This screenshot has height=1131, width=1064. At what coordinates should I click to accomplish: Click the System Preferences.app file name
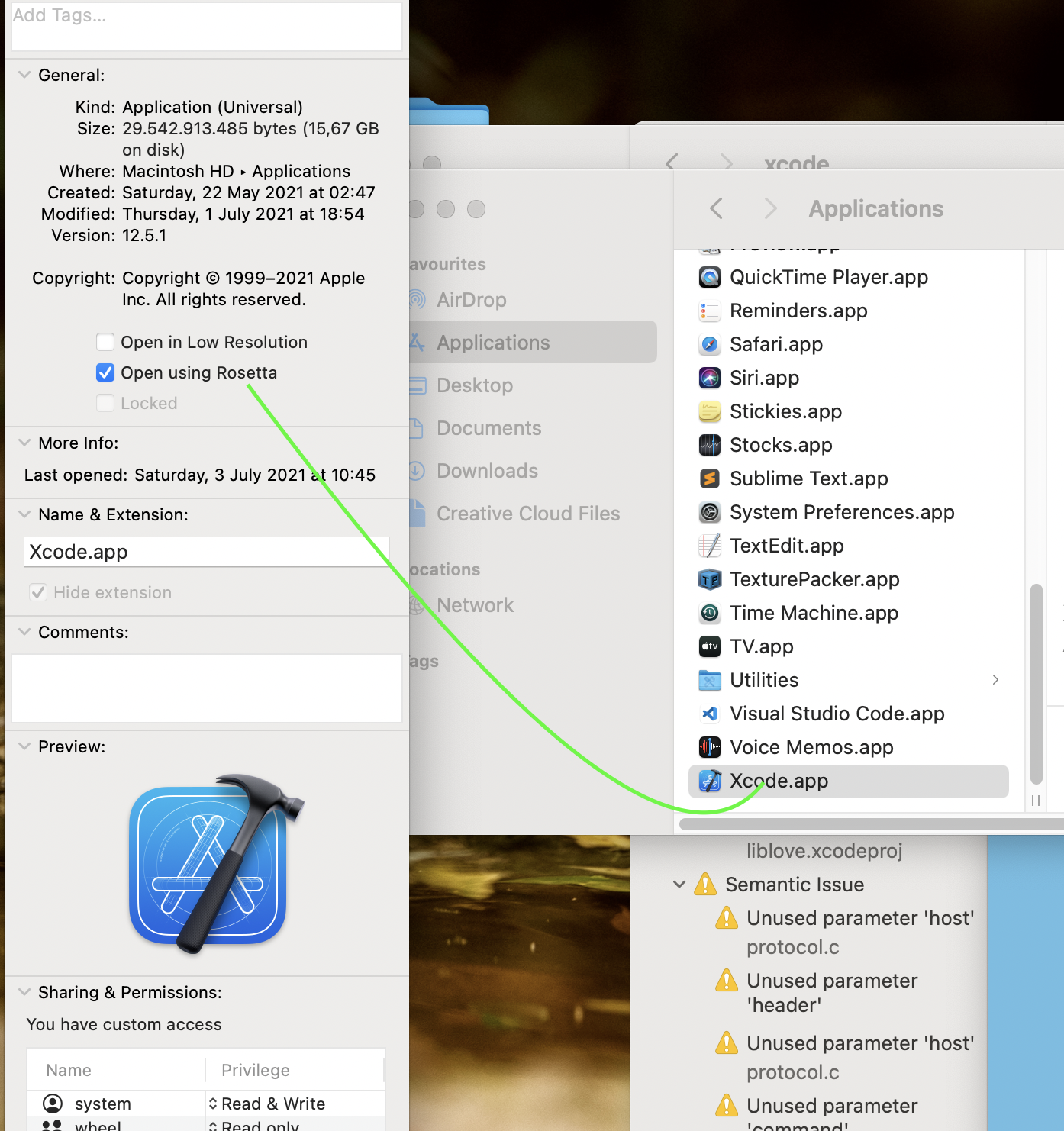pos(842,512)
